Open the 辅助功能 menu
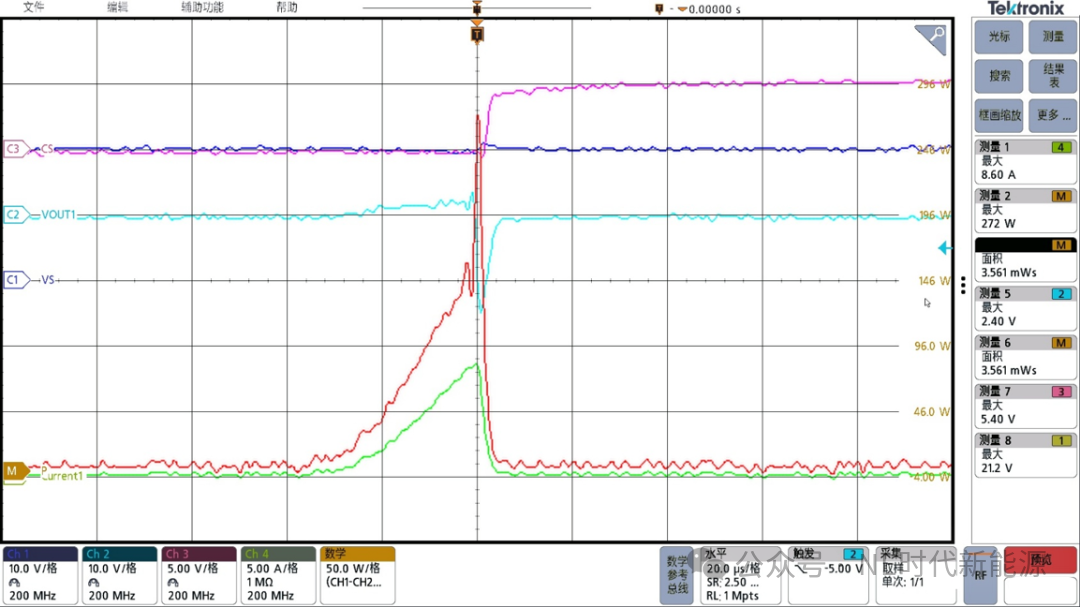This screenshot has width=1080, height=607. point(202,7)
